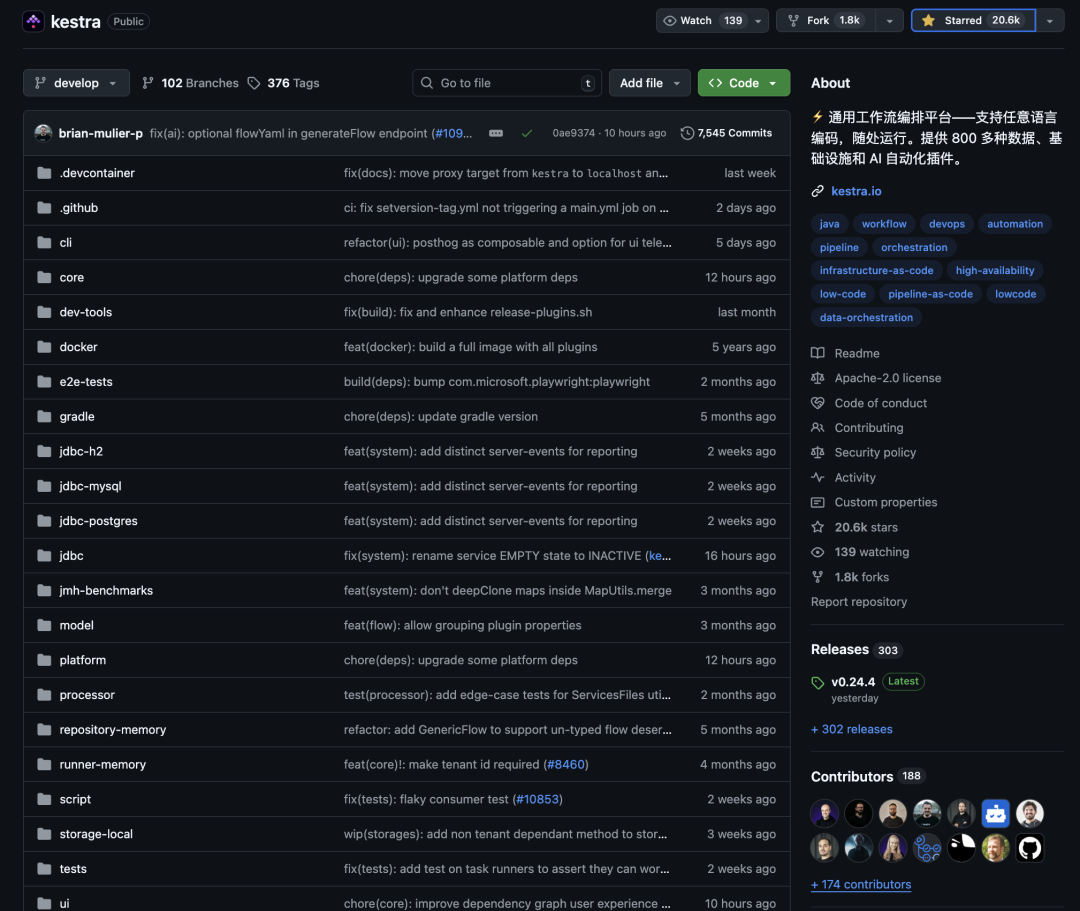The width and height of the screenshot is (1080, 911).
Task: Open the Readme link
Action: coord(857,353)
